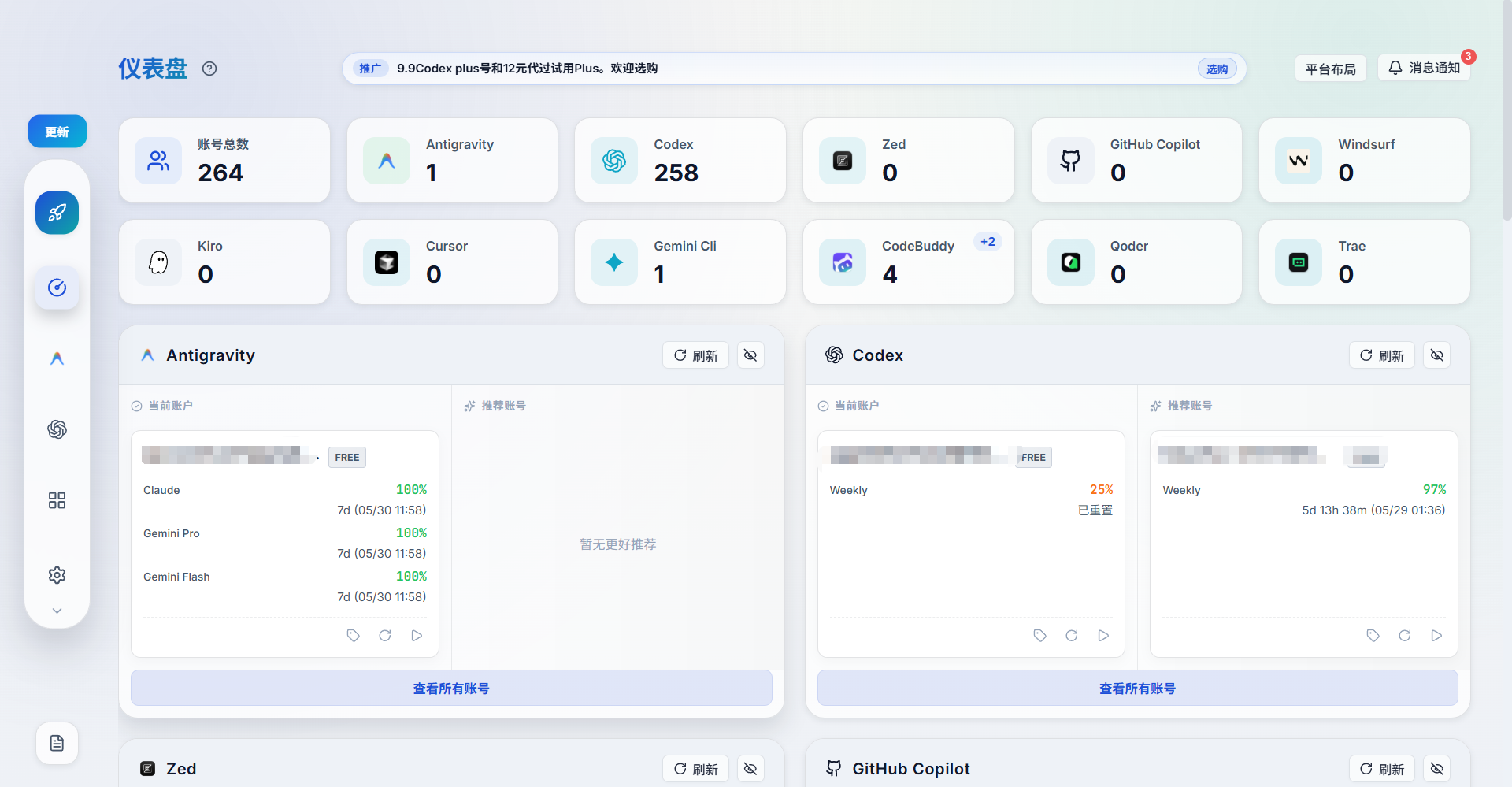Click the 暂无更好推荐 placeholder text
Screen dimensions: 1512x787
coord(618,544)
